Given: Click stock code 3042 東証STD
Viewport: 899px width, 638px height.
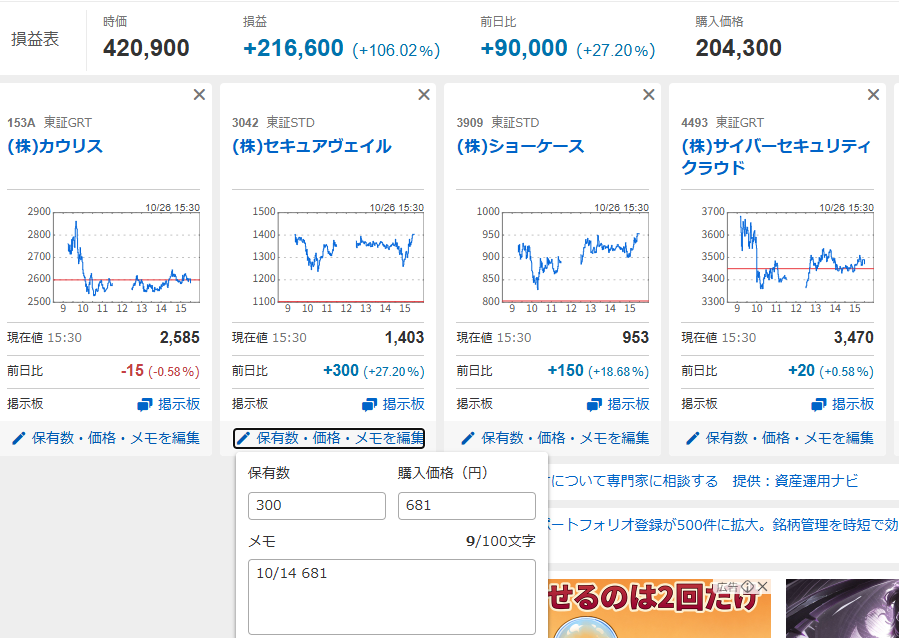Looking at the screenshot, I should click(273, 123).
